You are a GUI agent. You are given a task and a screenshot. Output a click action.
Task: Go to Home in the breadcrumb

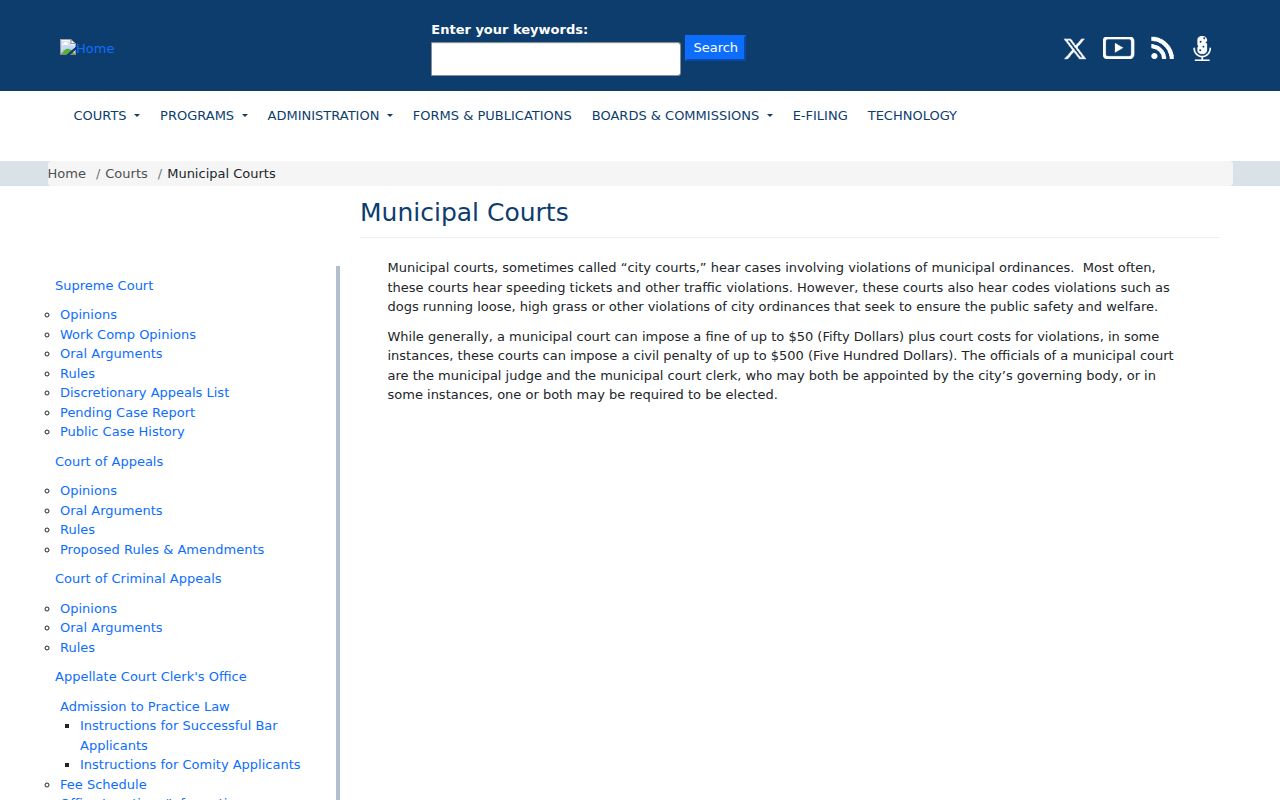(67, 173)
